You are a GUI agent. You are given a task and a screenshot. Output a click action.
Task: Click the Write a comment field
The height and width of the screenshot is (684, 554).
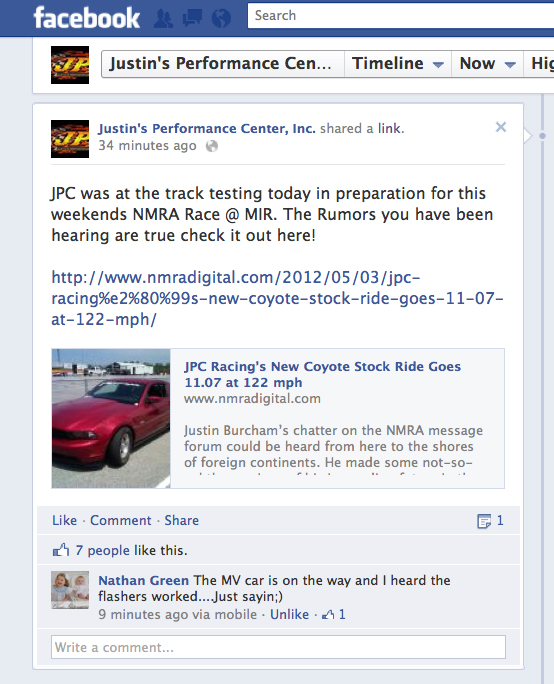(x=278, y=647)
